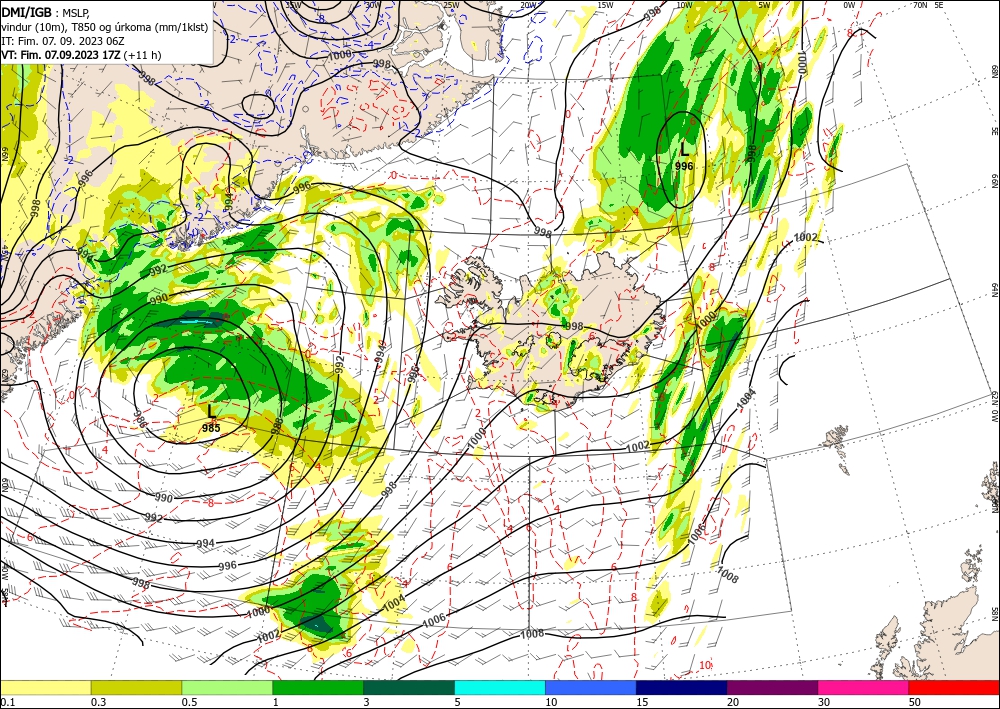Screen dimensions: 1000x709
Task: Click the '35W' longitude label
Action: coord(292,5)
